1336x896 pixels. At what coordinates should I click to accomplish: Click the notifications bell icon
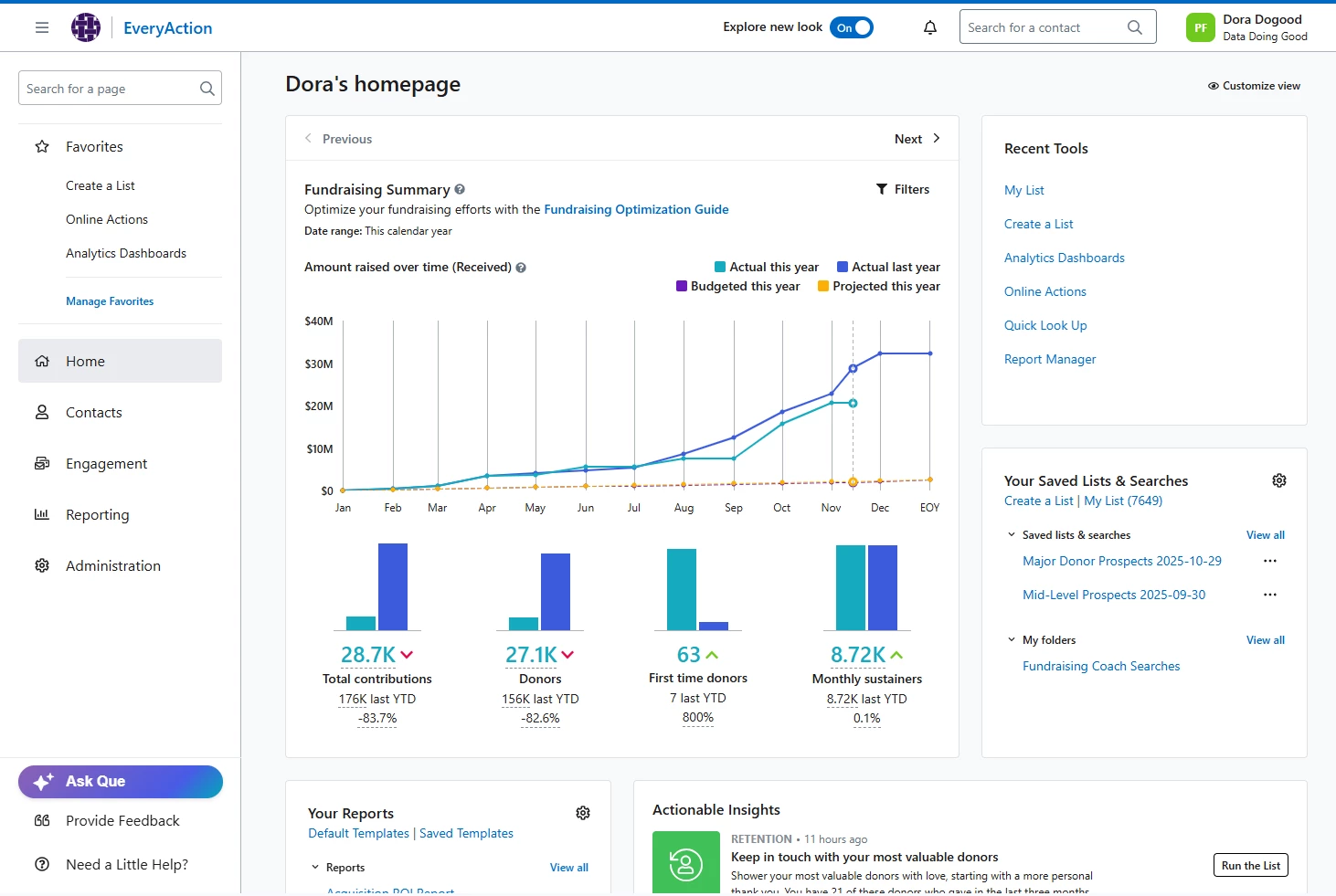(x=930, y=27)
